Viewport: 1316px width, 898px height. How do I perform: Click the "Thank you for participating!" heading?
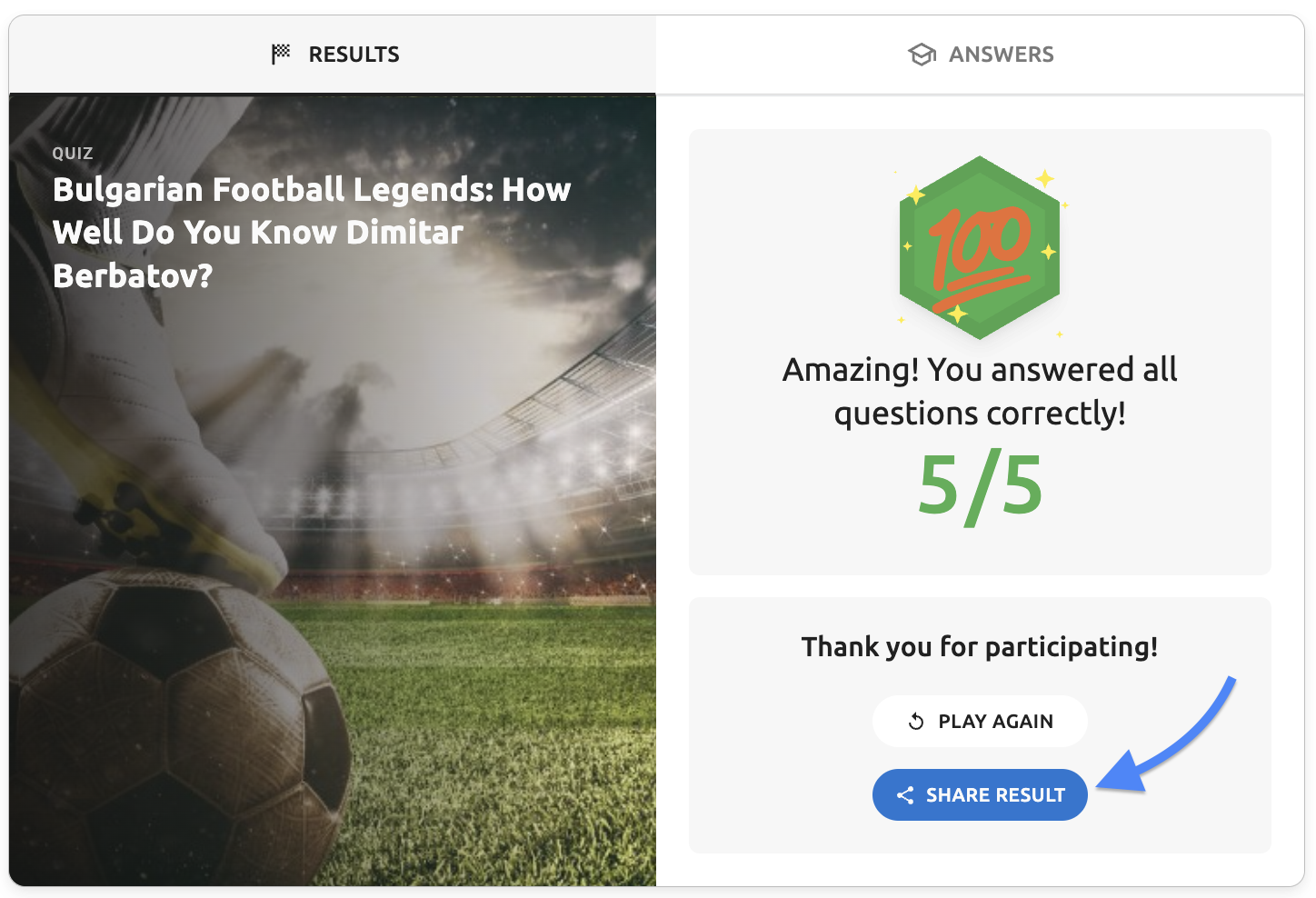click(980, 647)
